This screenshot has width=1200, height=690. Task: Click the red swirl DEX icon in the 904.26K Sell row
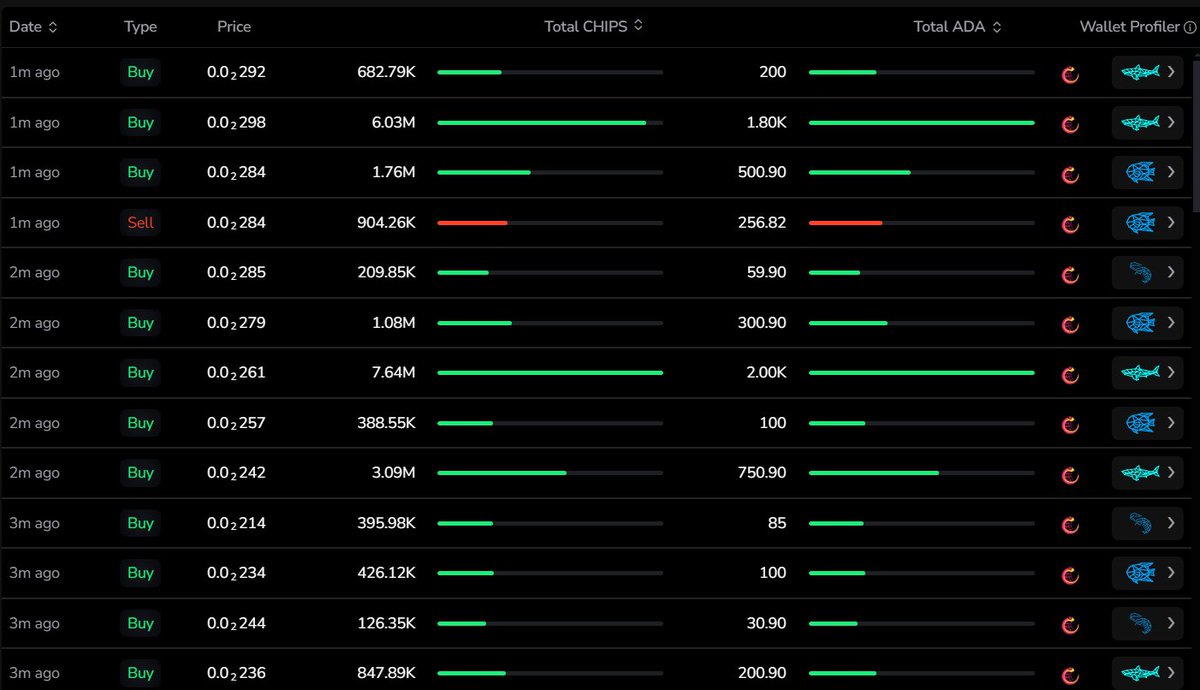(x=1070, y=223)
